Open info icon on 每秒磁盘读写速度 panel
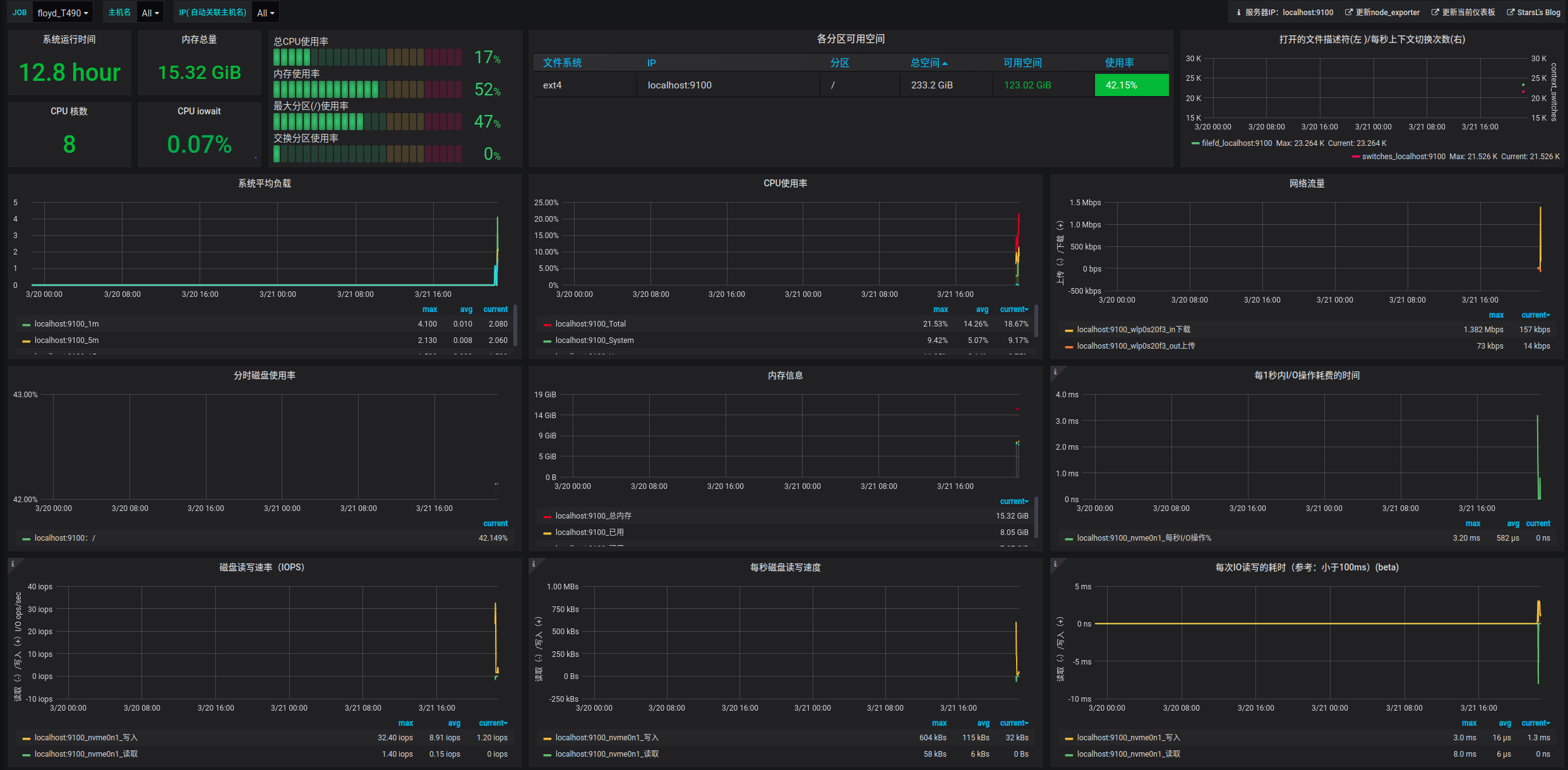This screenshot has height=770, width=1568. coord(534,564)
